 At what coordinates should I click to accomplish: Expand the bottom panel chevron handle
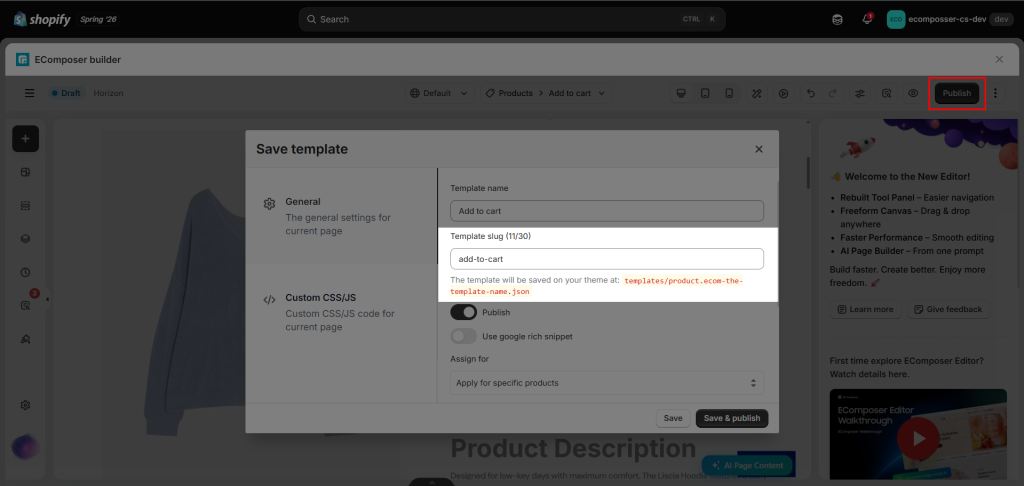coord(432,482)
